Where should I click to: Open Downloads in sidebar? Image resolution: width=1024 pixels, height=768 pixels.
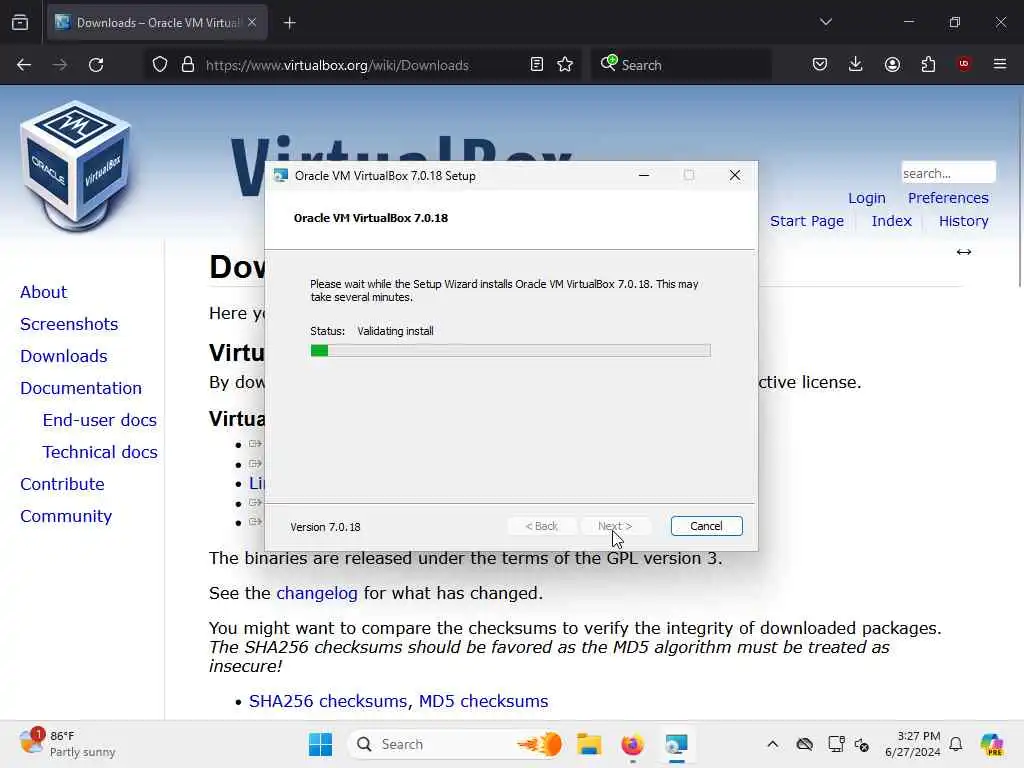(x=63, y=356)
